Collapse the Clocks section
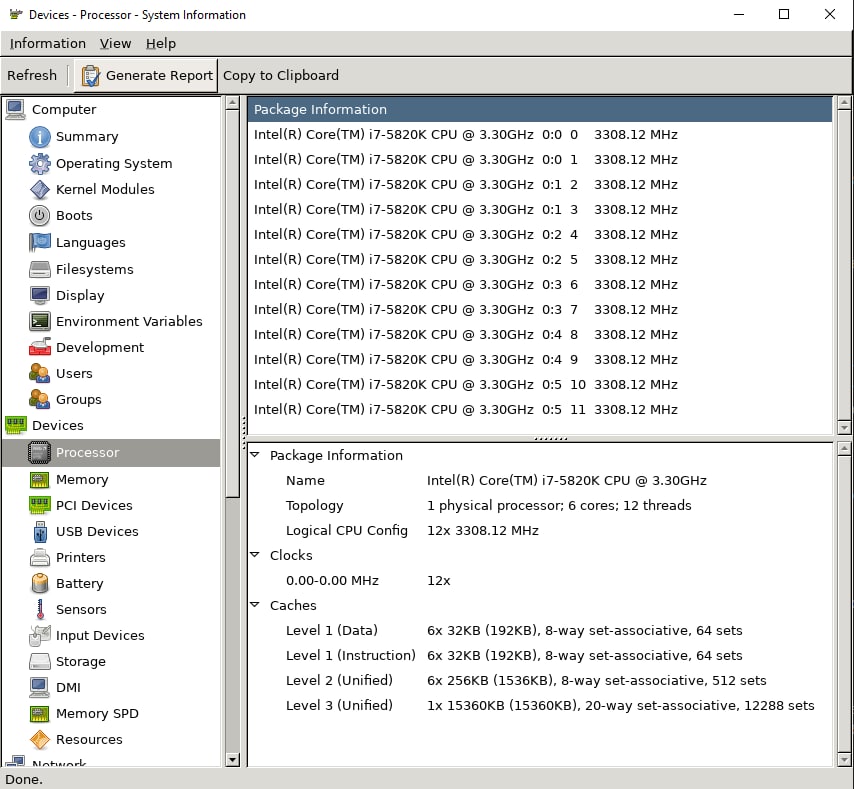 pyautogui.click(x=254, y=555)
